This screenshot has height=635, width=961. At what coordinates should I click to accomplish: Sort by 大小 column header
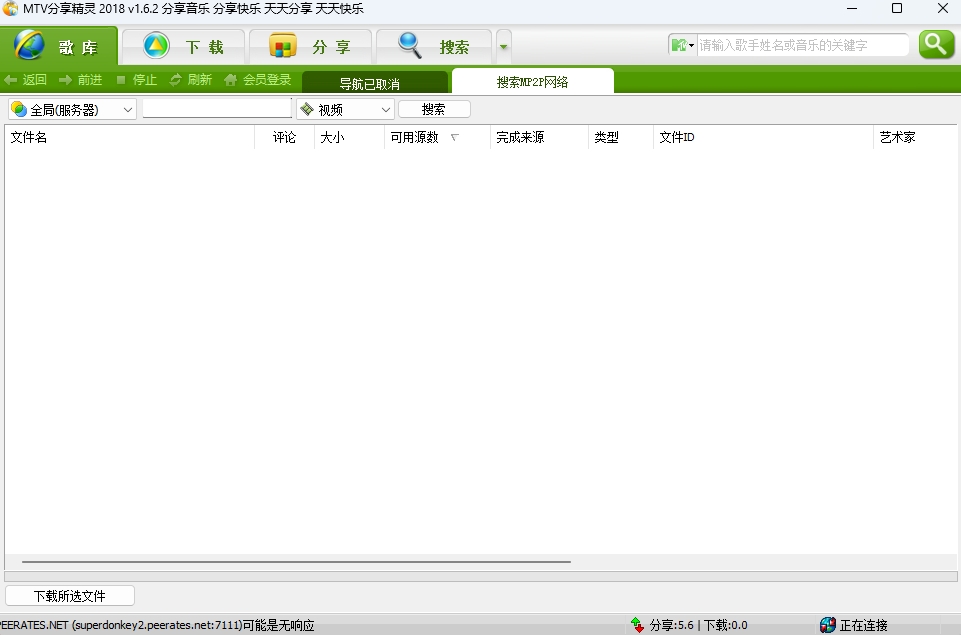(349, 137)
